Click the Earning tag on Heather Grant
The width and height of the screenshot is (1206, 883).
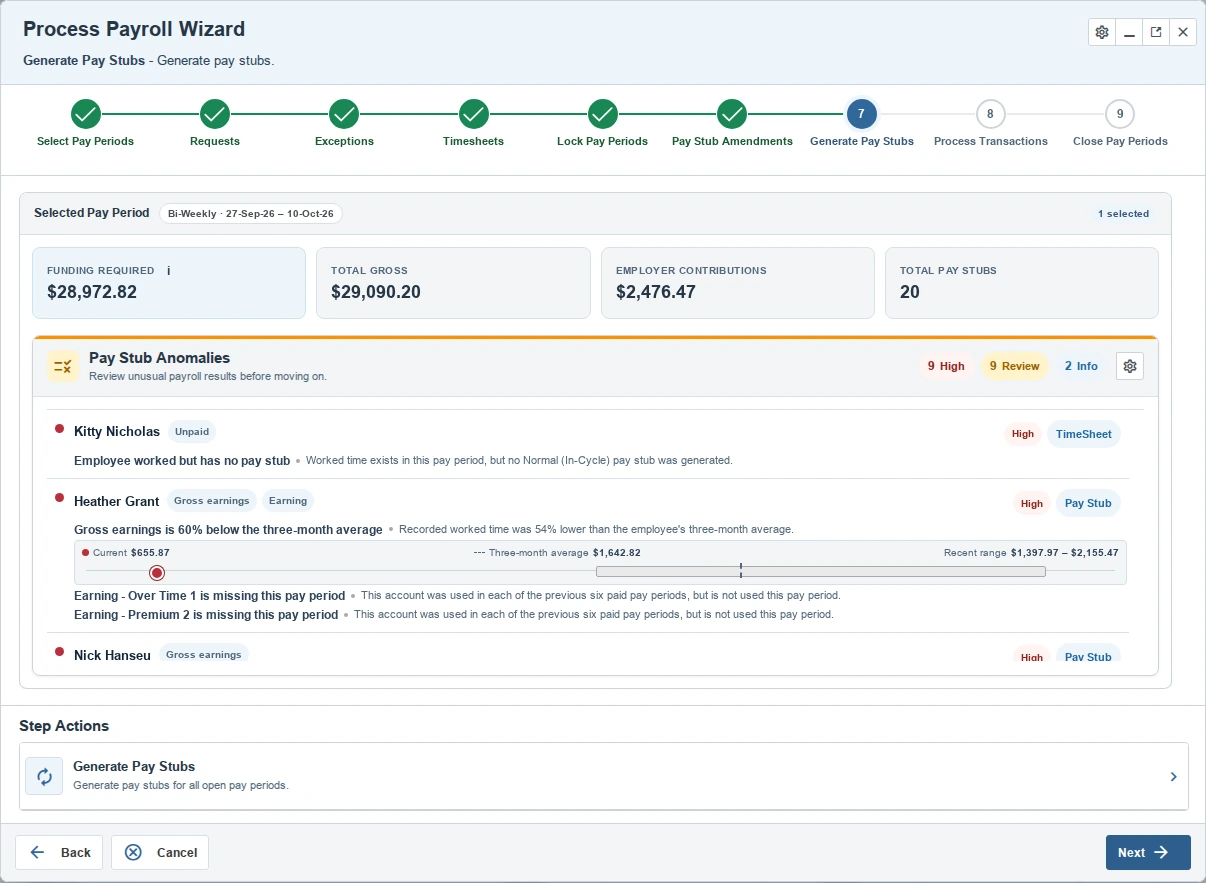(x=288, y=501)
